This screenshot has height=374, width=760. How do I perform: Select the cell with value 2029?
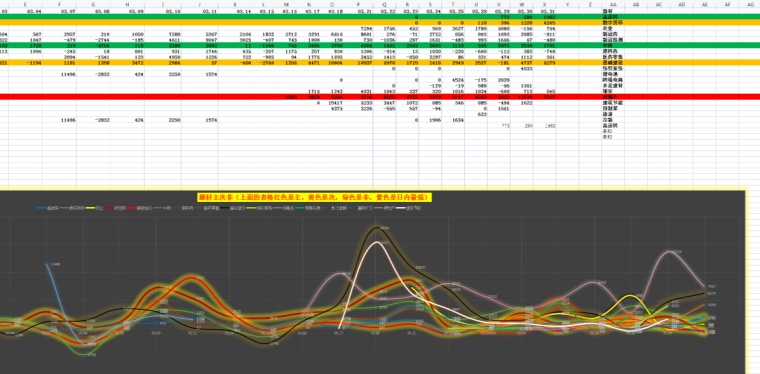click(x=504, y=80)
